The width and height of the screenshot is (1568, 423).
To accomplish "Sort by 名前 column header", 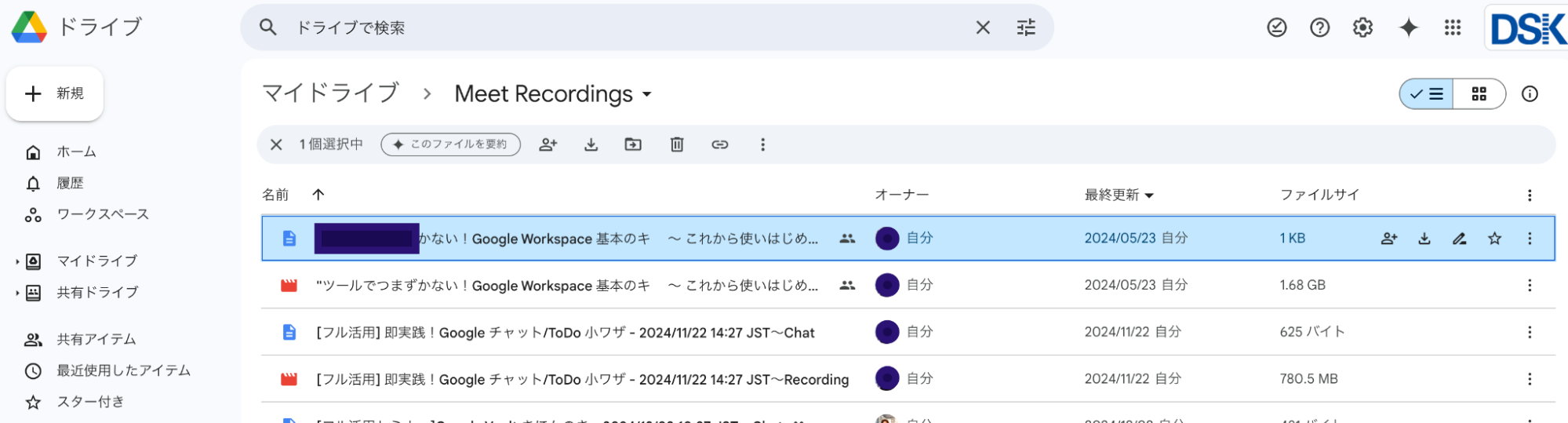I will (x=275, y=195).
